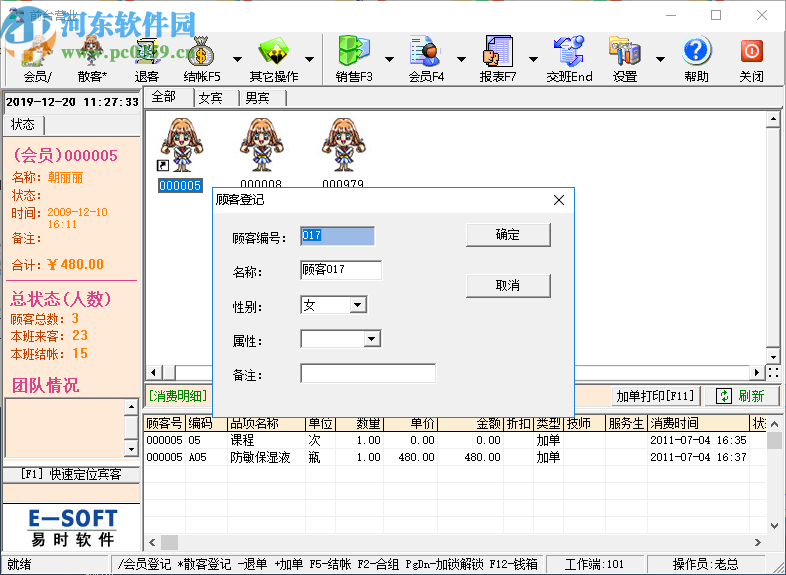The width and height of the screenshot is (786, 575).
Task: Click down arrow in 团队情况 list scrollbar
Action: [131, 449]
